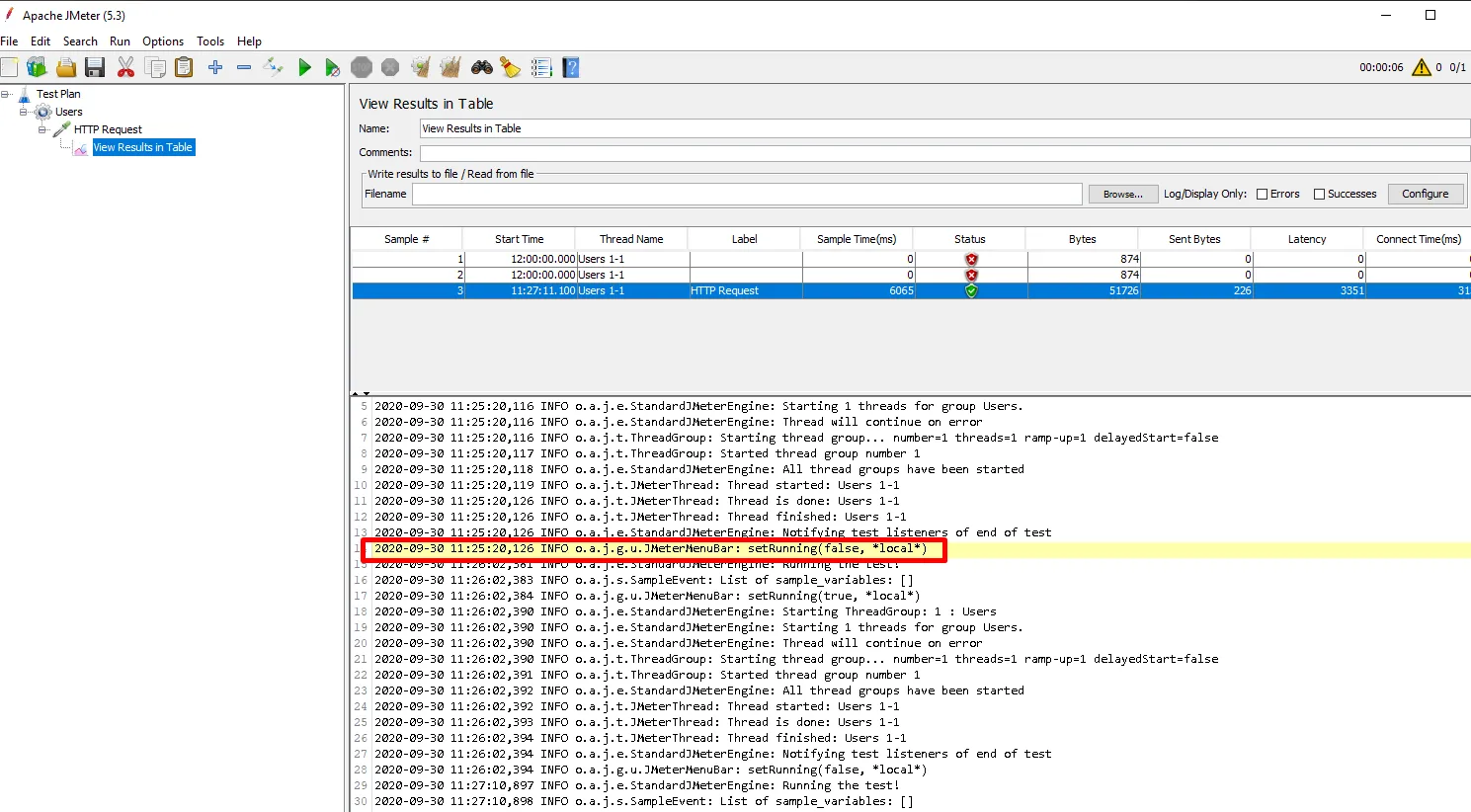The width and height of the screenshot is (1471, 812).
Task: Start the test with green play icon
Action: tap(304, 67)
